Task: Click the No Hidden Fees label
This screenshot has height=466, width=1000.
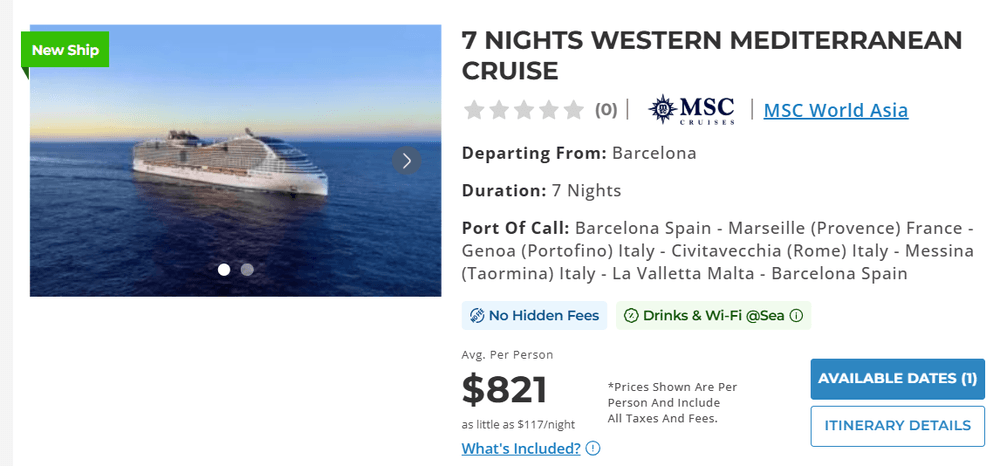Action: 544,316
